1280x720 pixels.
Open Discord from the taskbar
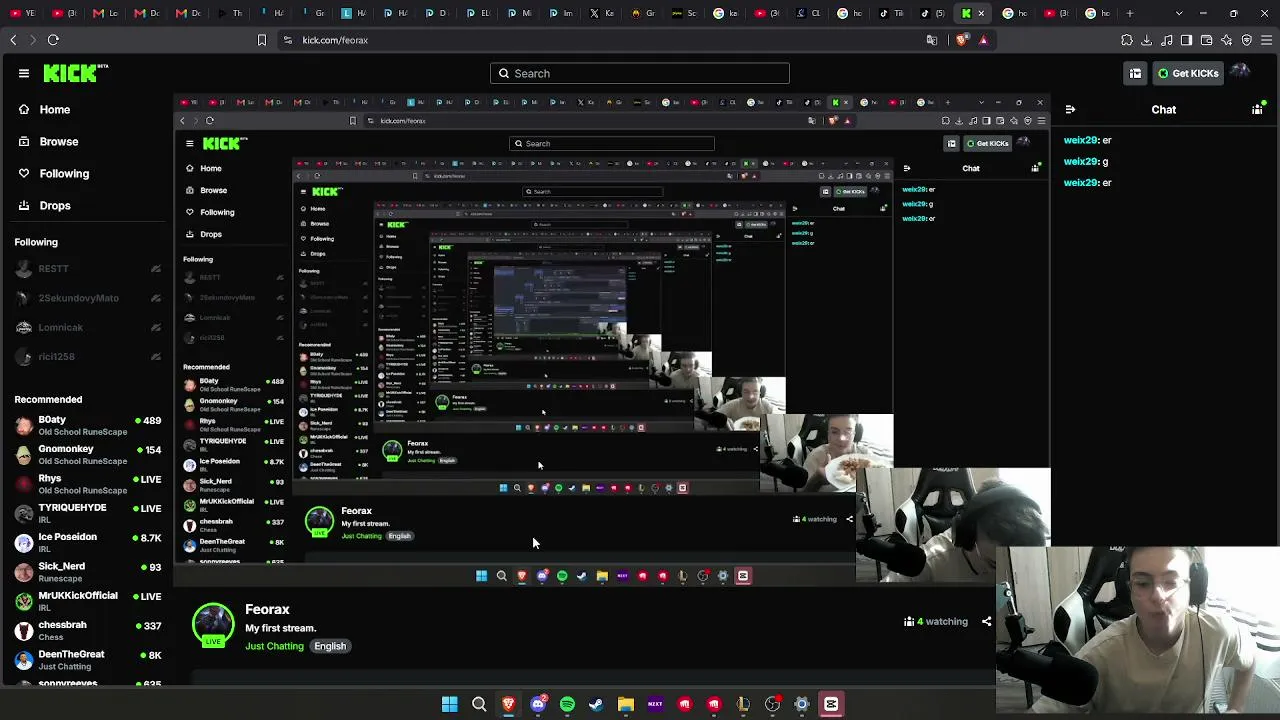click(538, 704)
